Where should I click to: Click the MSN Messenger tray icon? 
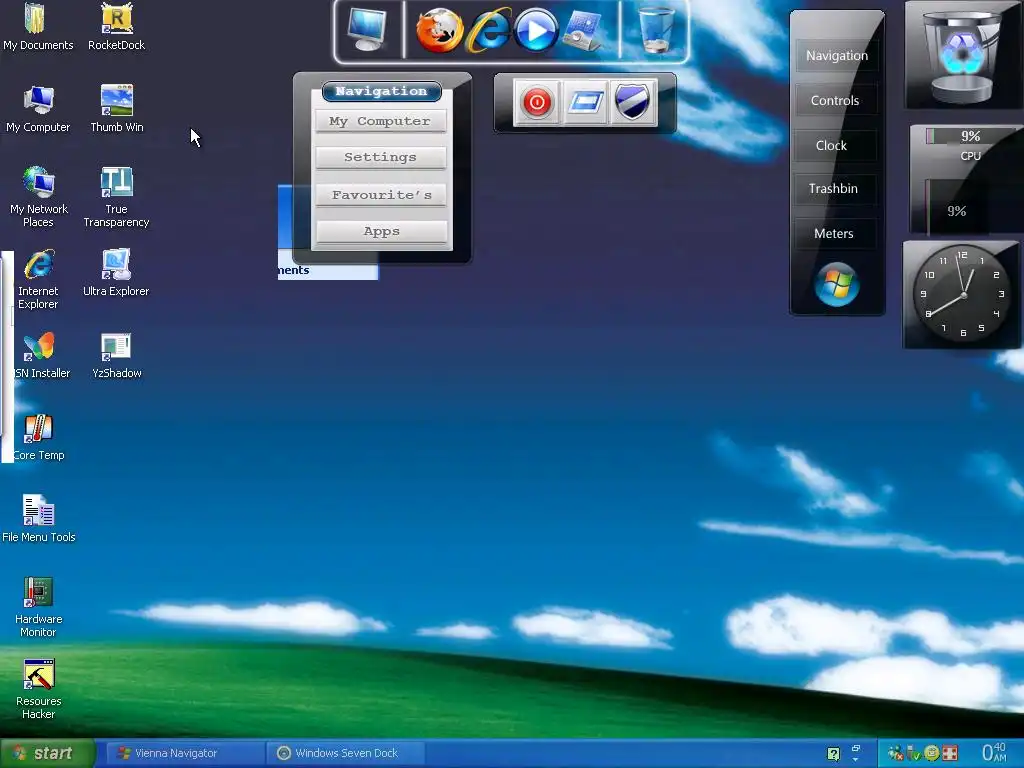click(x=895, y=754)
